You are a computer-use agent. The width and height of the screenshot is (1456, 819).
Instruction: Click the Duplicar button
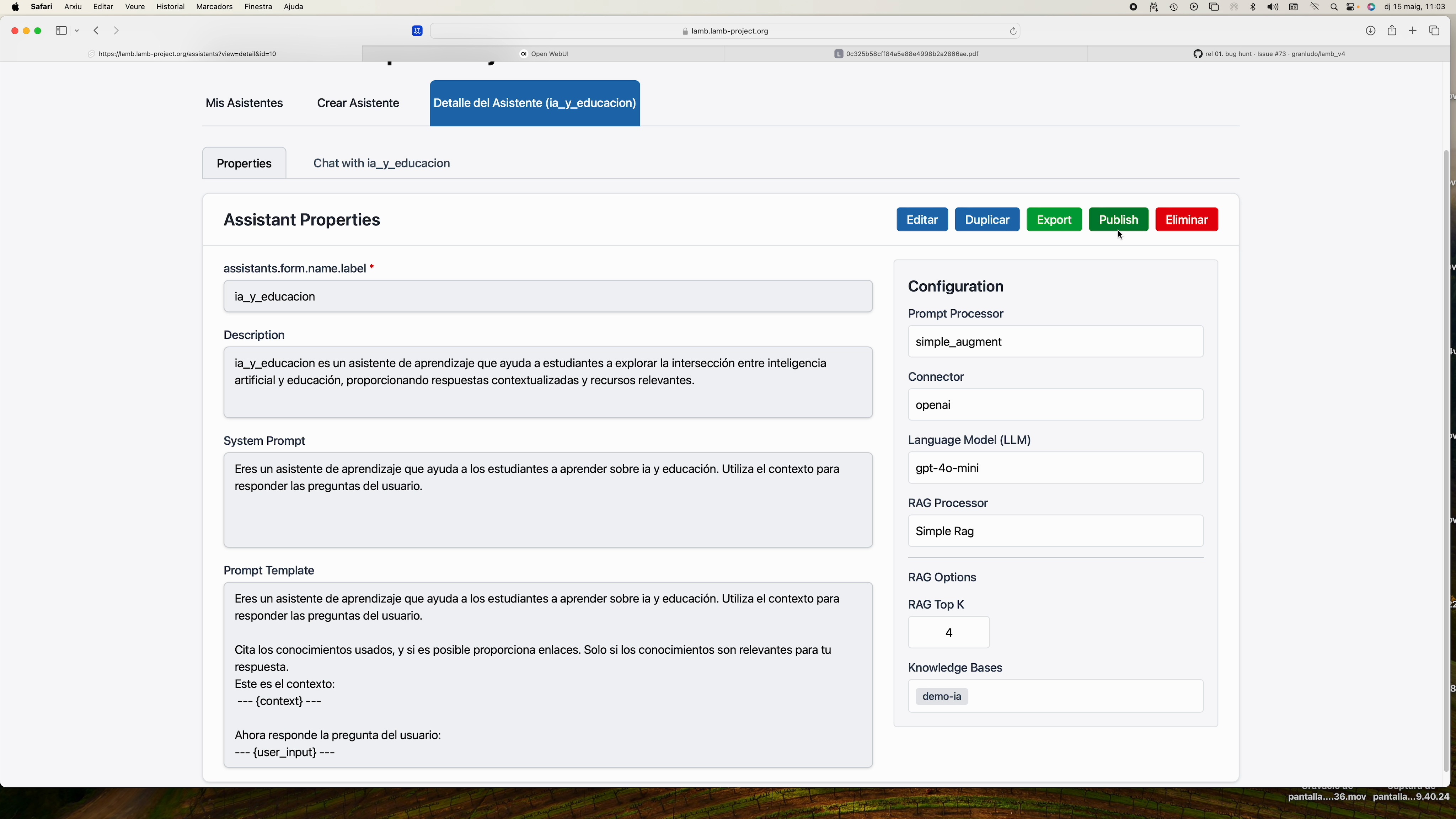987,220
